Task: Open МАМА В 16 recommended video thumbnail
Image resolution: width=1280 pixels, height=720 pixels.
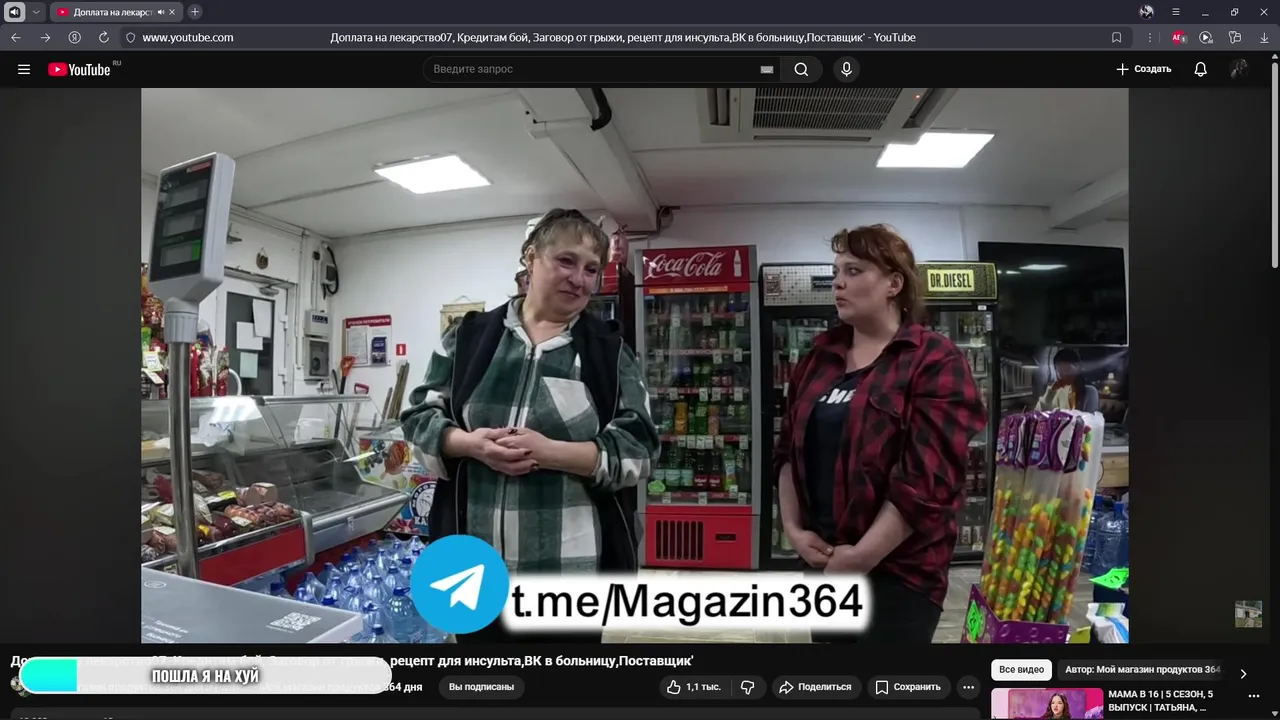Action: pos(1047,704)
